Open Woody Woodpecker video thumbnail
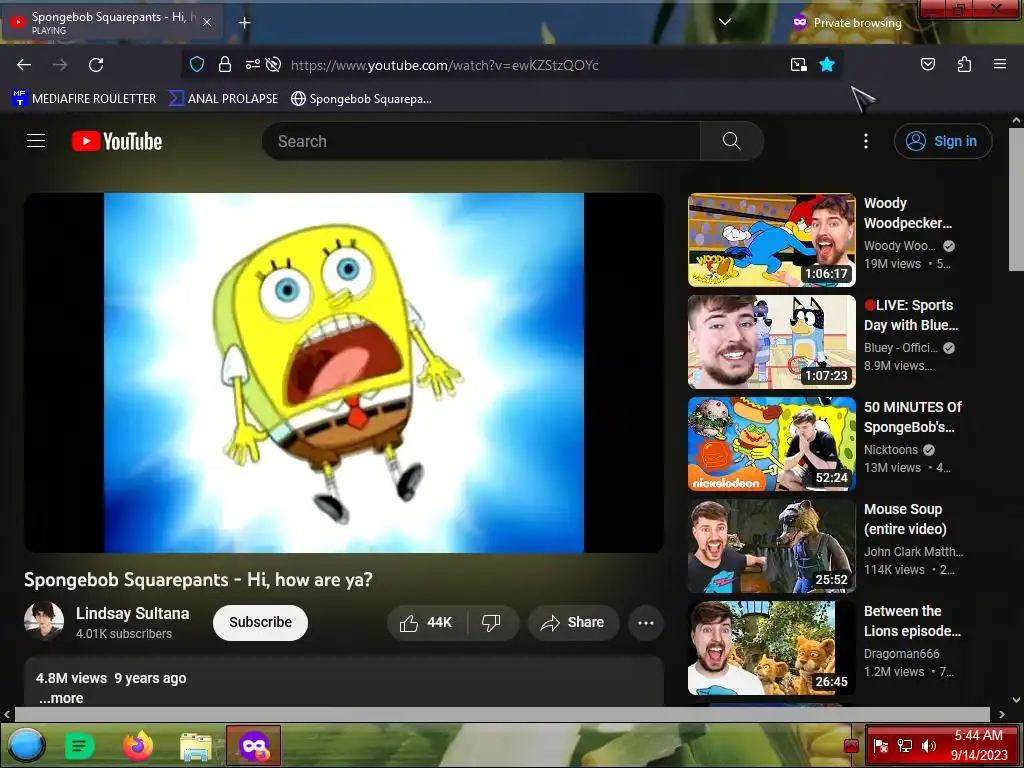Image resolution: width=1024 pixels, height=768 pixels. coord(771,240)
